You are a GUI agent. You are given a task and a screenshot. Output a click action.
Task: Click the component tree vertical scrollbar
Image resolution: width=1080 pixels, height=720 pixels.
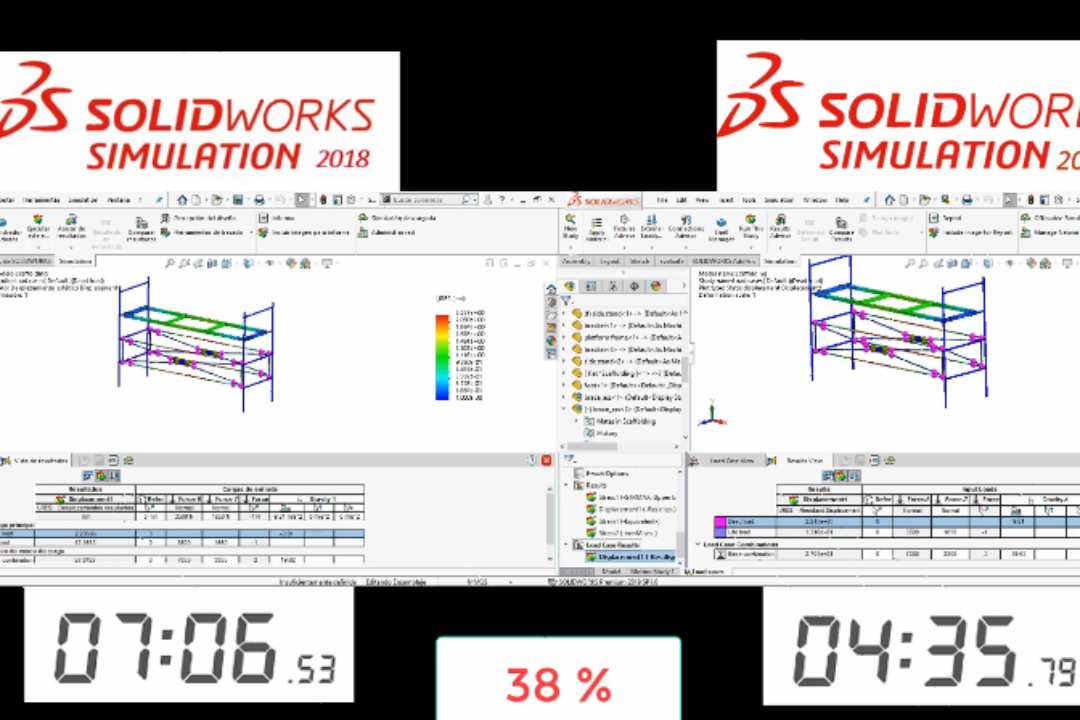(685, 369)
